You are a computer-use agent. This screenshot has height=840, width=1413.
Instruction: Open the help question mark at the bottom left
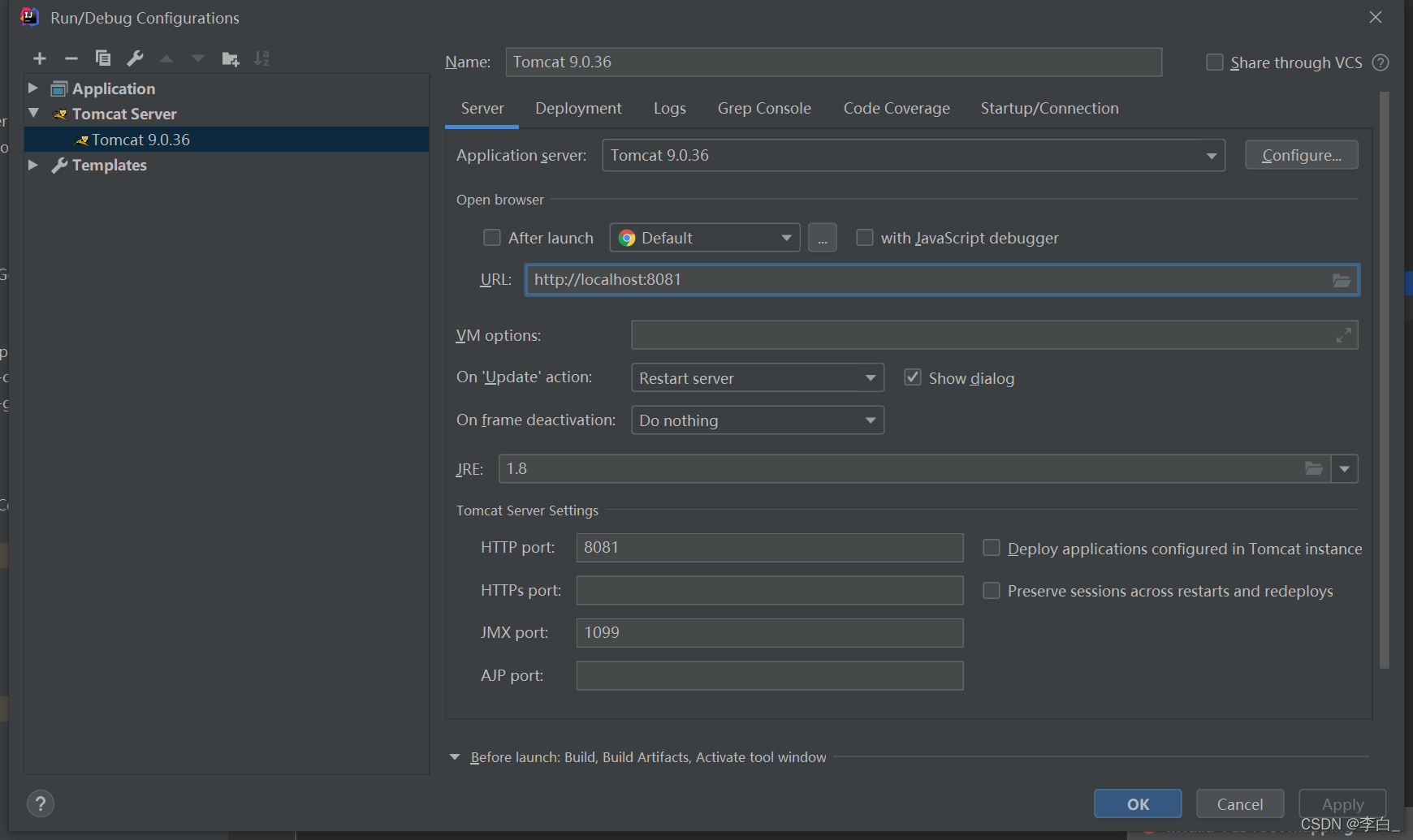click(x=41, y=803)
